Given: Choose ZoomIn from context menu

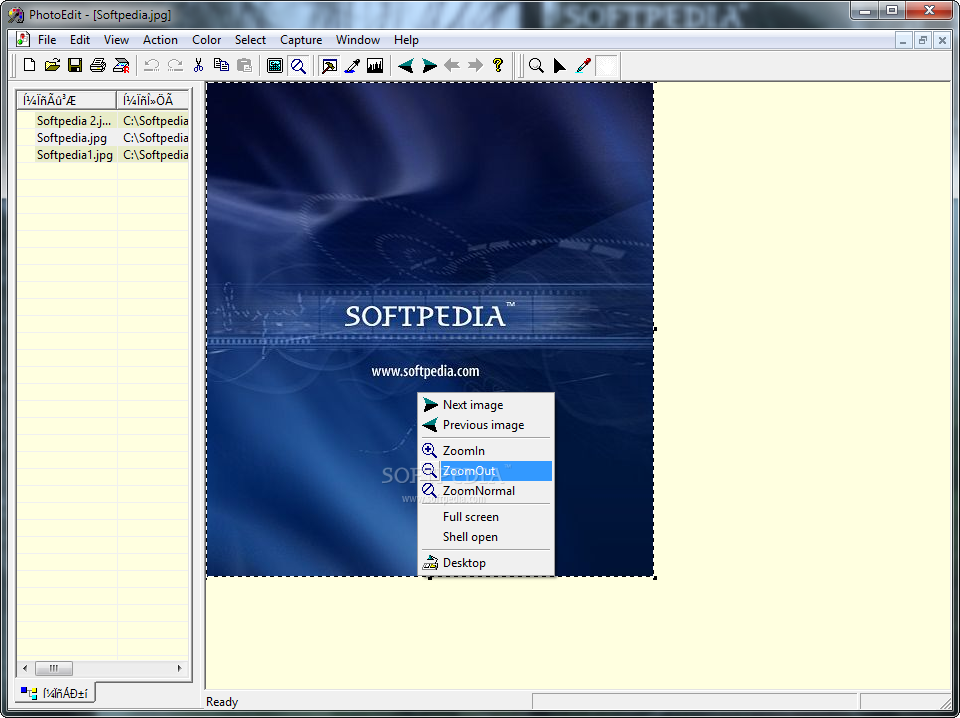Looking at the screenshot, I should 486,451.
